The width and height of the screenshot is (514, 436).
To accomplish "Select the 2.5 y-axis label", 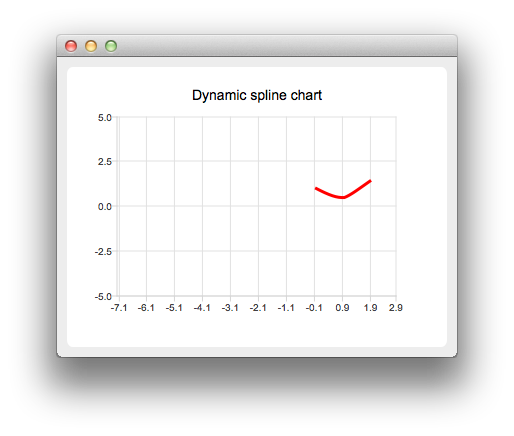I will tap(105, 162).
